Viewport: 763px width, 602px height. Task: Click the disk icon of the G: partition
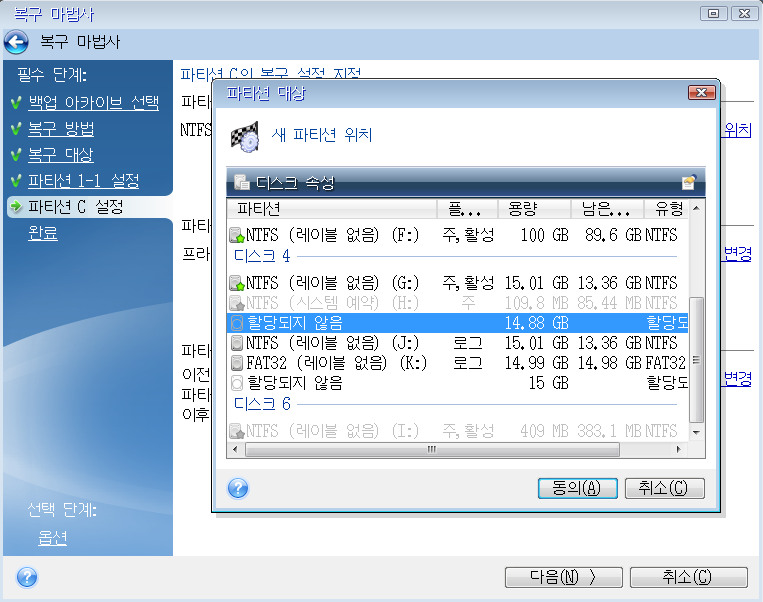tap(237, 284)
